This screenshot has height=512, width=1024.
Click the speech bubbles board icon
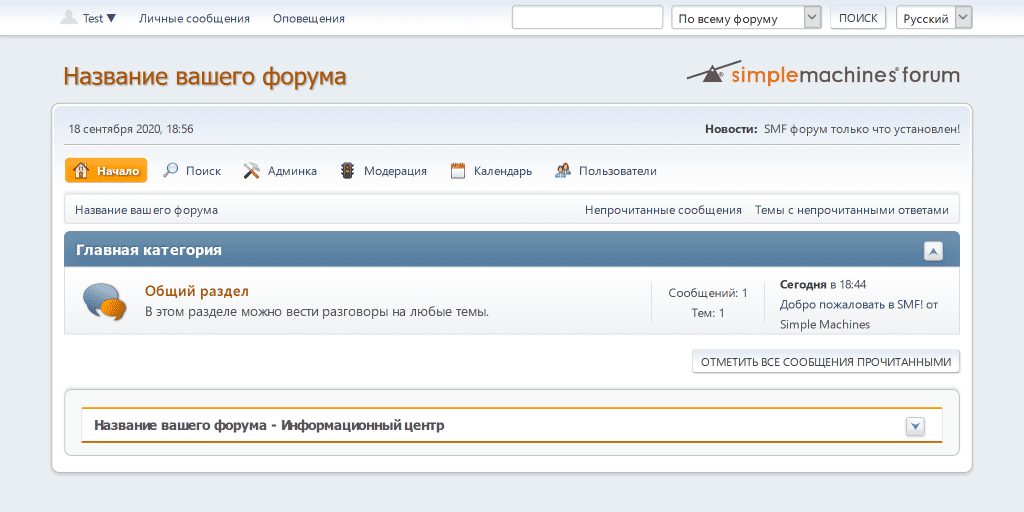(x=104, y=300)
